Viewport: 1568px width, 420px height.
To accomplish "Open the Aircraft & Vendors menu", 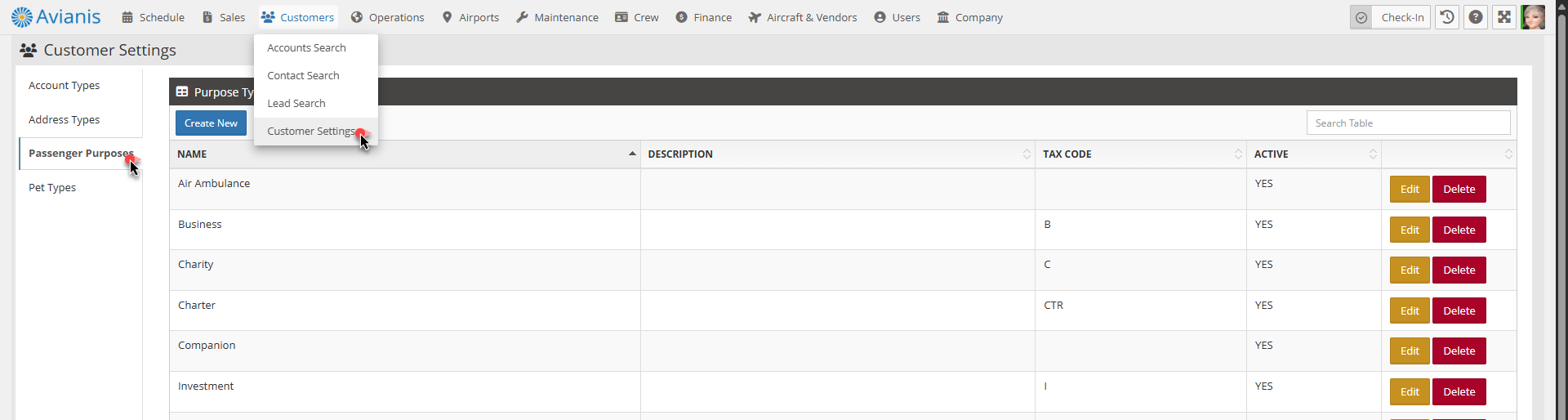I will click(x=802, y=17).
